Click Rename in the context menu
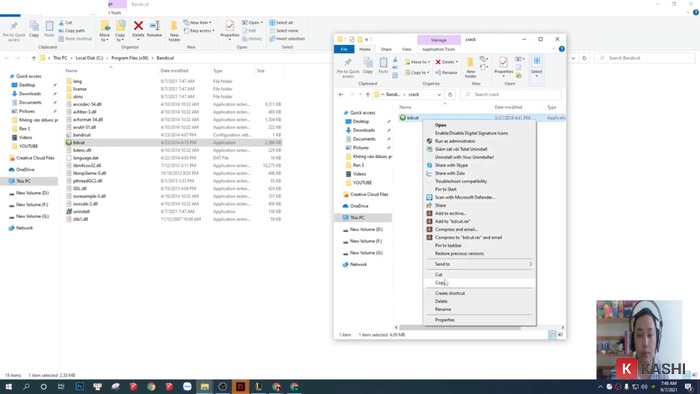 [x=443, y=309]
